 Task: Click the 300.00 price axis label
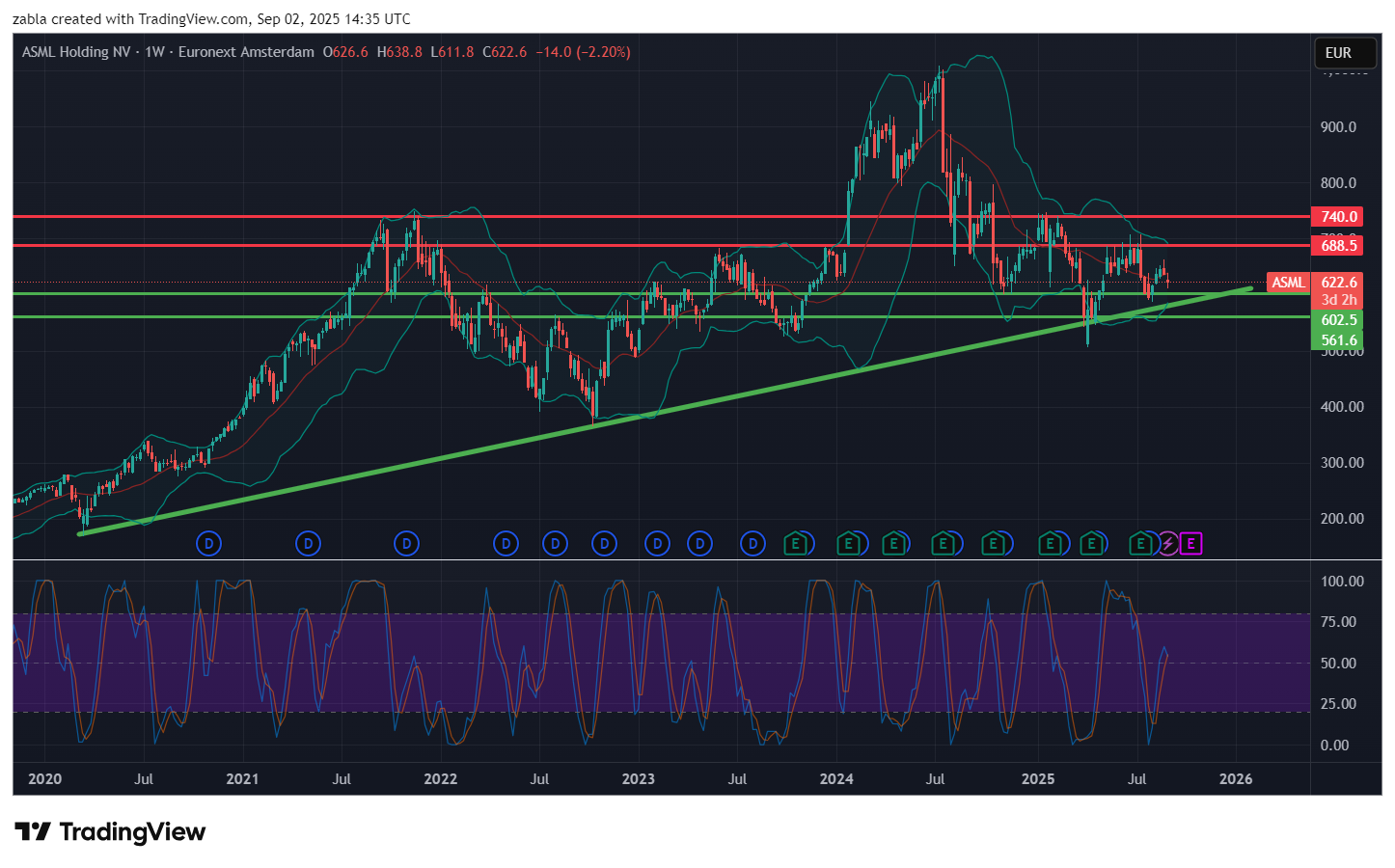1342,463
